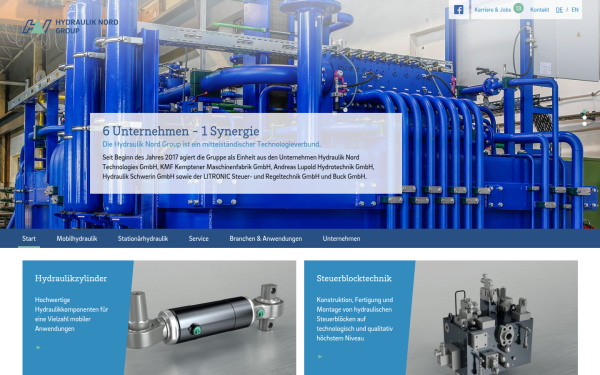Viewport: 600px width, 375px height.
Task: Open the Service menu
Action: 199,238
